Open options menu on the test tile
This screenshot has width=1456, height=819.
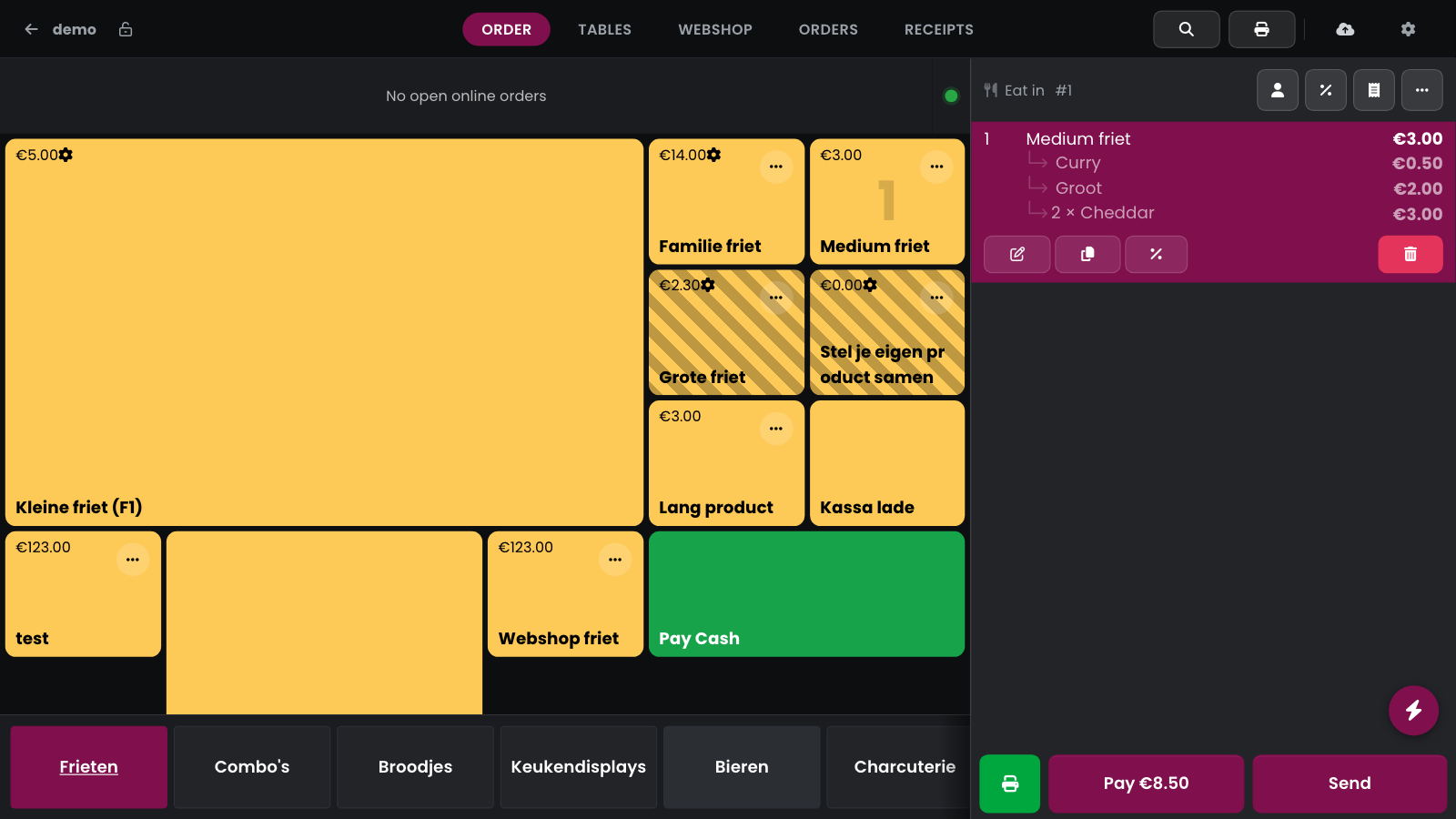133,560
